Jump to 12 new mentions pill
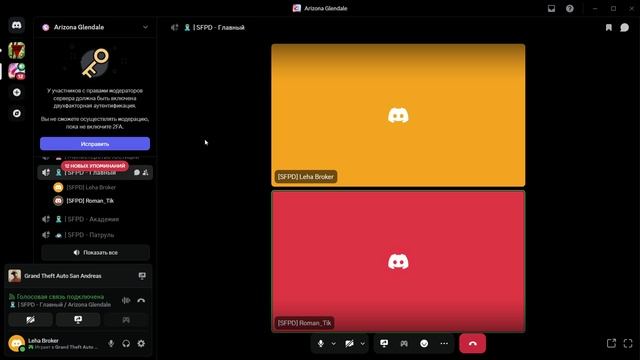Image resolution: width=640 pixels, height=360 pixels. (95, 166)
